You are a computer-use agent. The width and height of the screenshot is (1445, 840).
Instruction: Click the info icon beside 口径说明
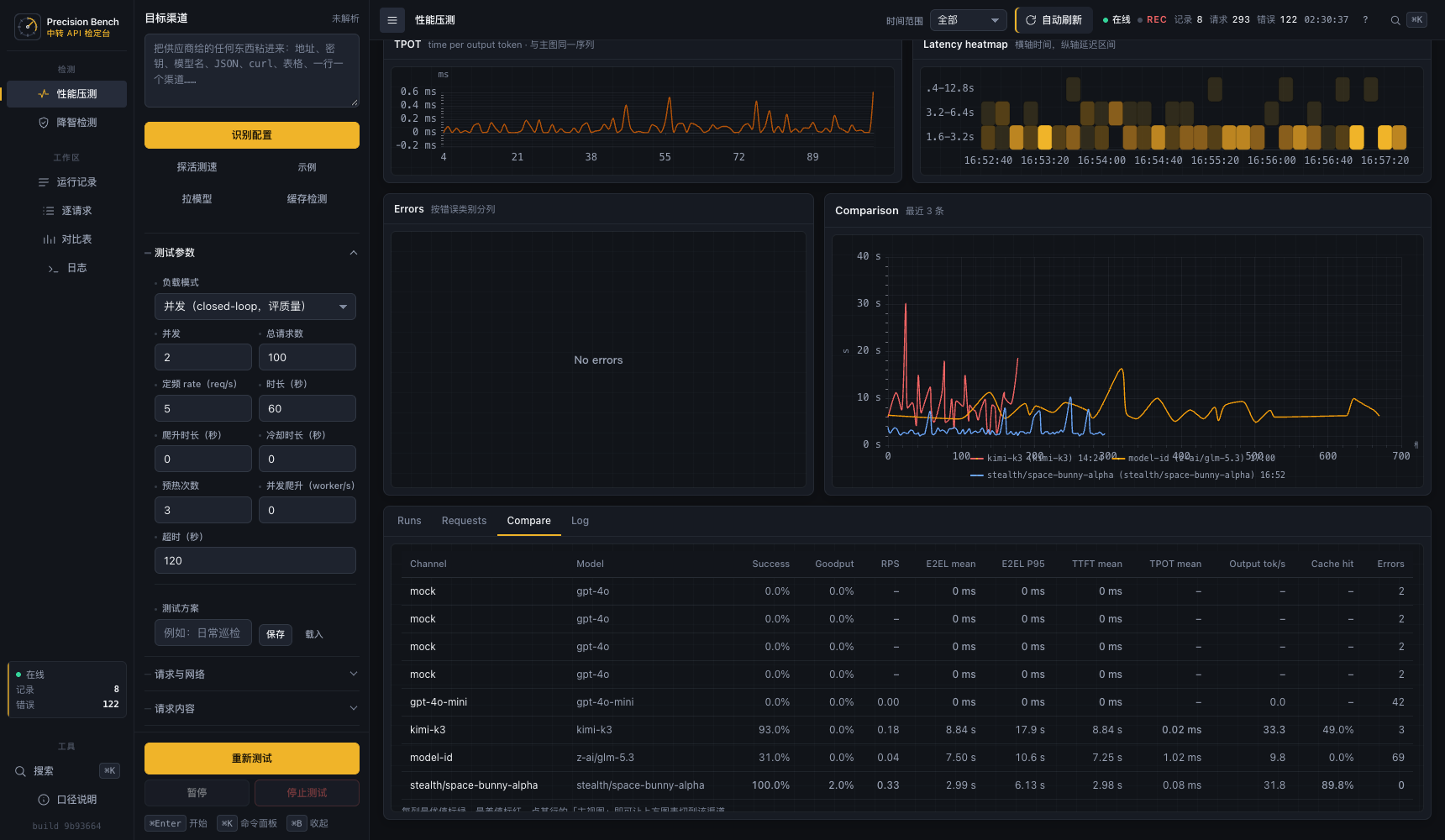pyautogui.click(x=44, y=800)
